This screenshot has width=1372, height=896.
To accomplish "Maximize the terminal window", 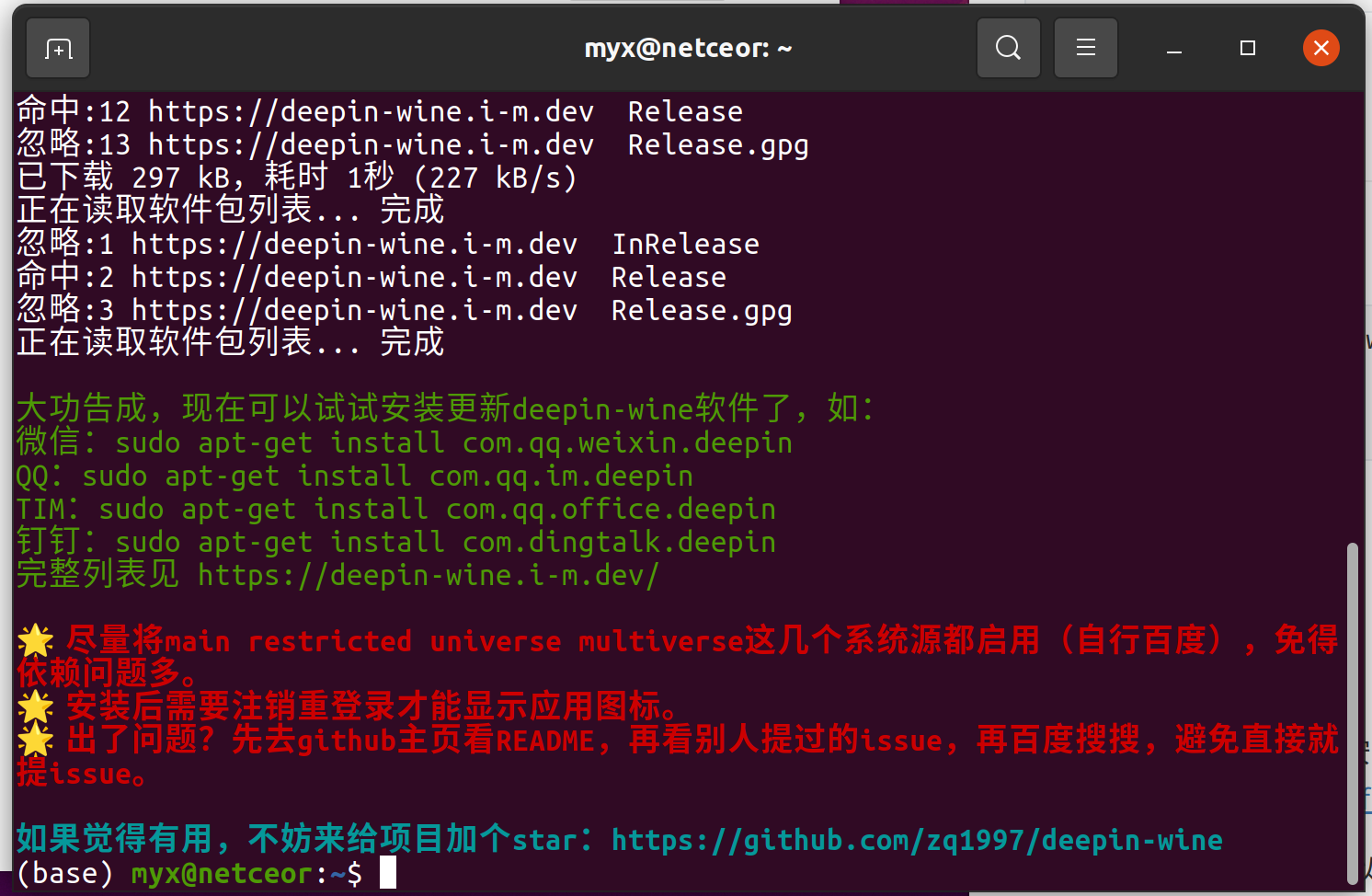I will [x=1247, y=48].
